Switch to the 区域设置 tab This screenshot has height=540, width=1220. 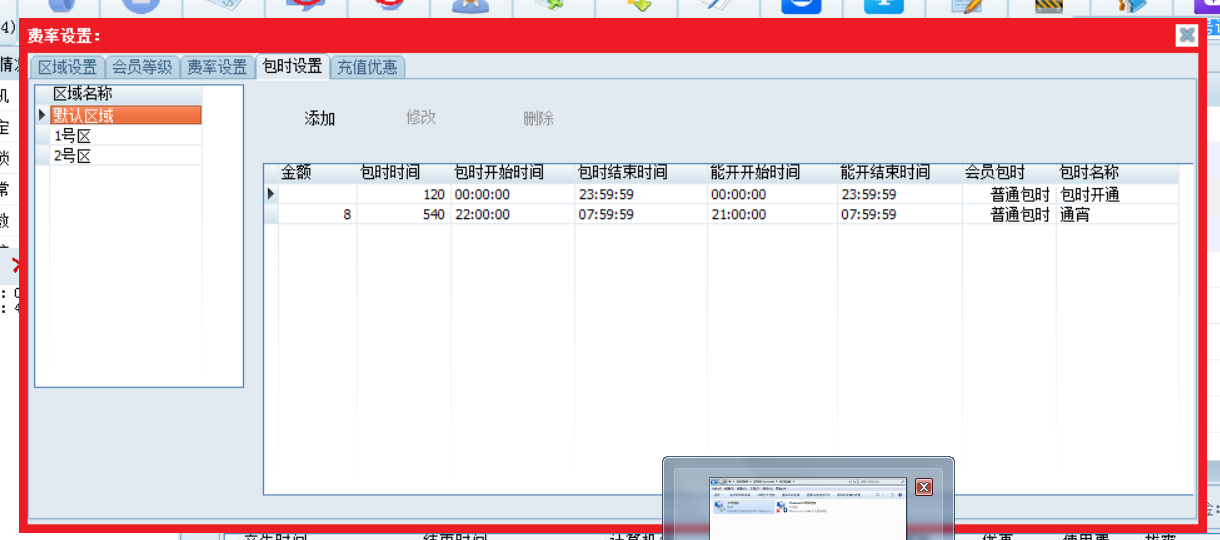[68, 67]
